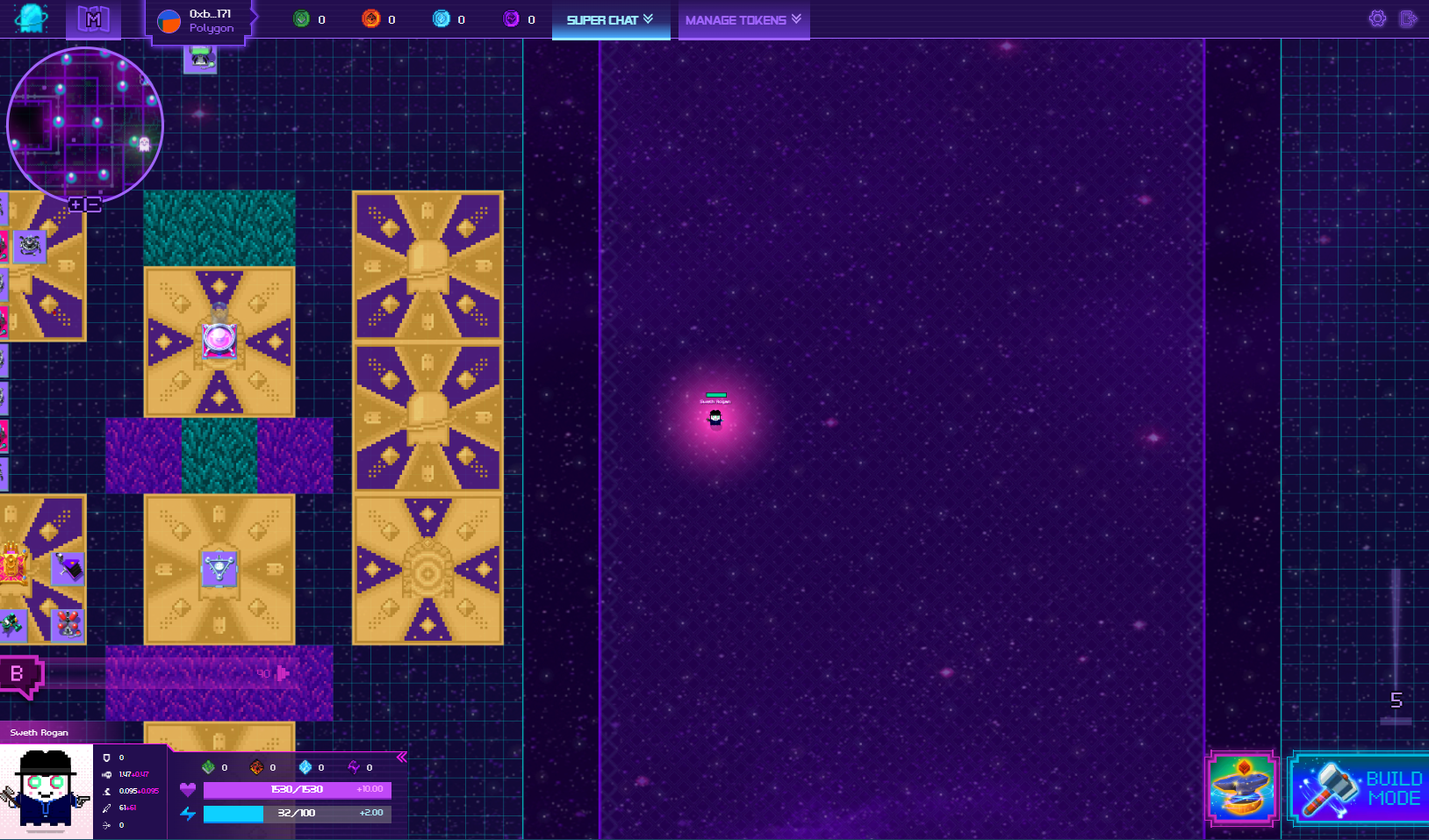Image resolution: width=1429 pixels, height=840 pixels.
Task: Click the Sweth Rogan avatar portrait
Action: [46, 791]
